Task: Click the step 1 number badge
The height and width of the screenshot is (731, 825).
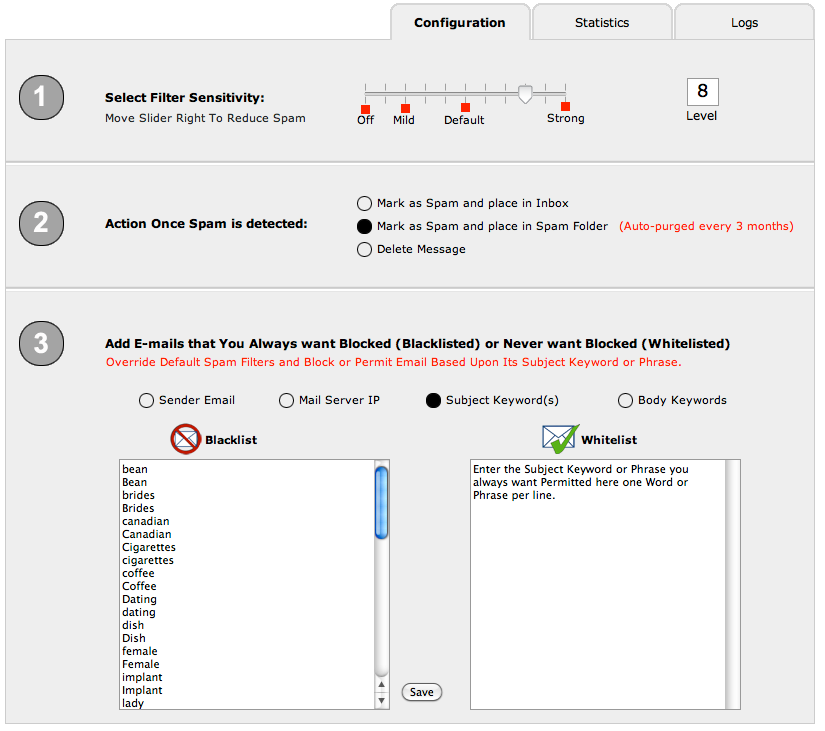Action: 41,97
